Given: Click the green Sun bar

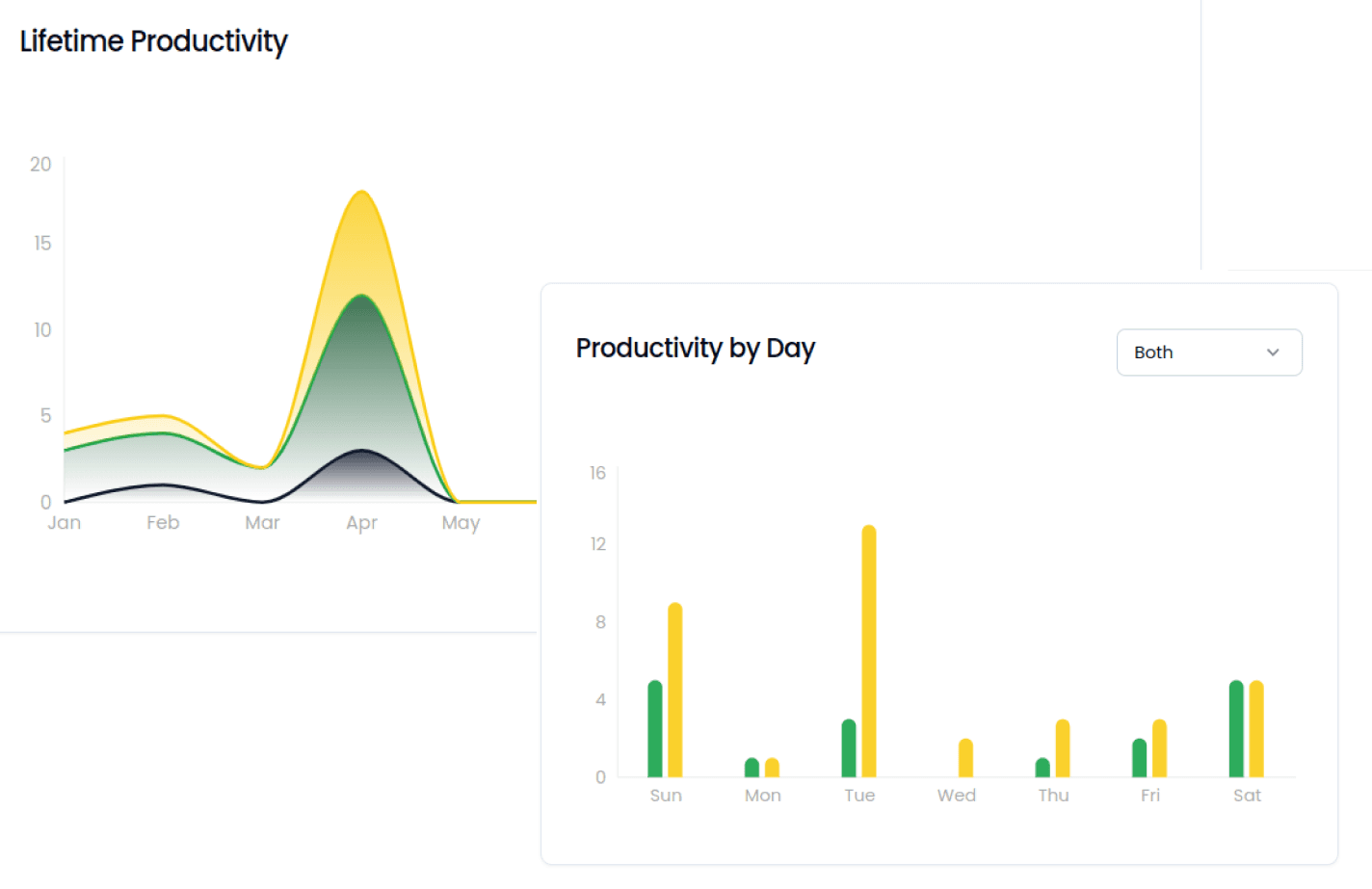Looking at the screenshot, I should [x=655, y=727].
